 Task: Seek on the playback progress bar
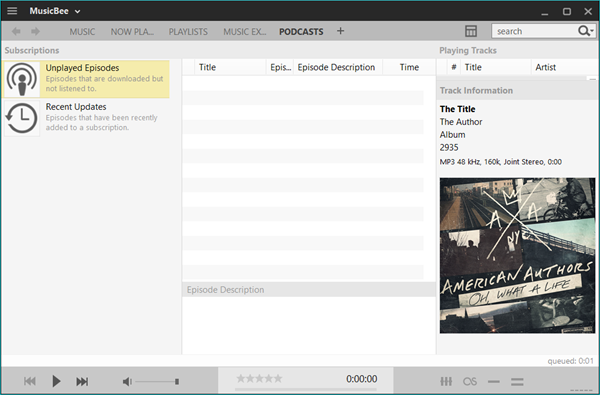306,390
